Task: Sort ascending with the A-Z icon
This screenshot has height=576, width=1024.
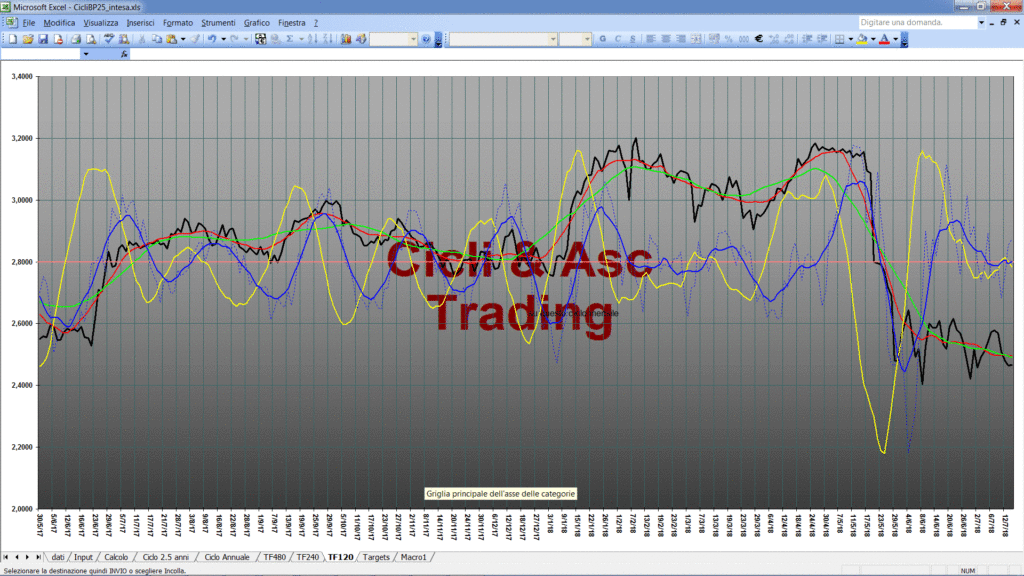Action: pyautogui.click(x=312, y=39)
